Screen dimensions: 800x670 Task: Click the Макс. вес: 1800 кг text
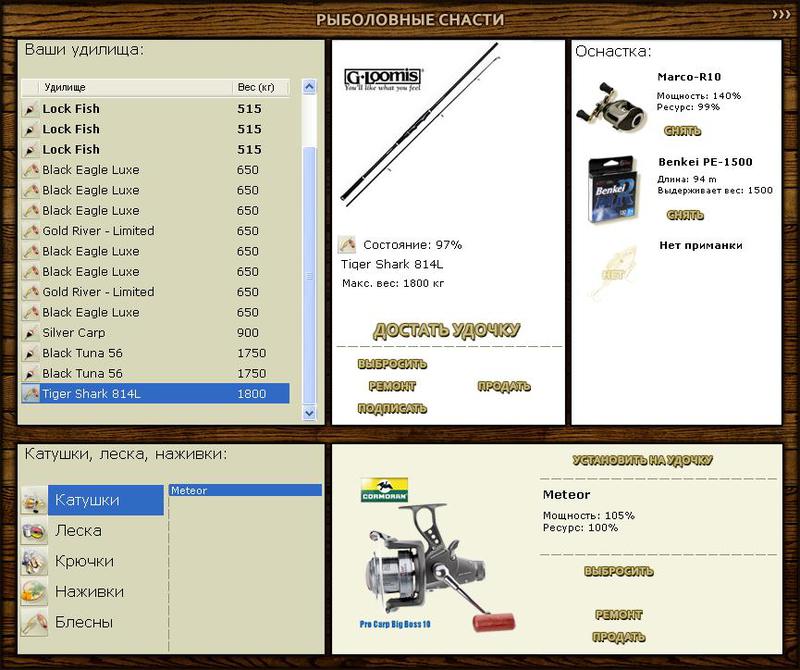(x=393, y=283)
